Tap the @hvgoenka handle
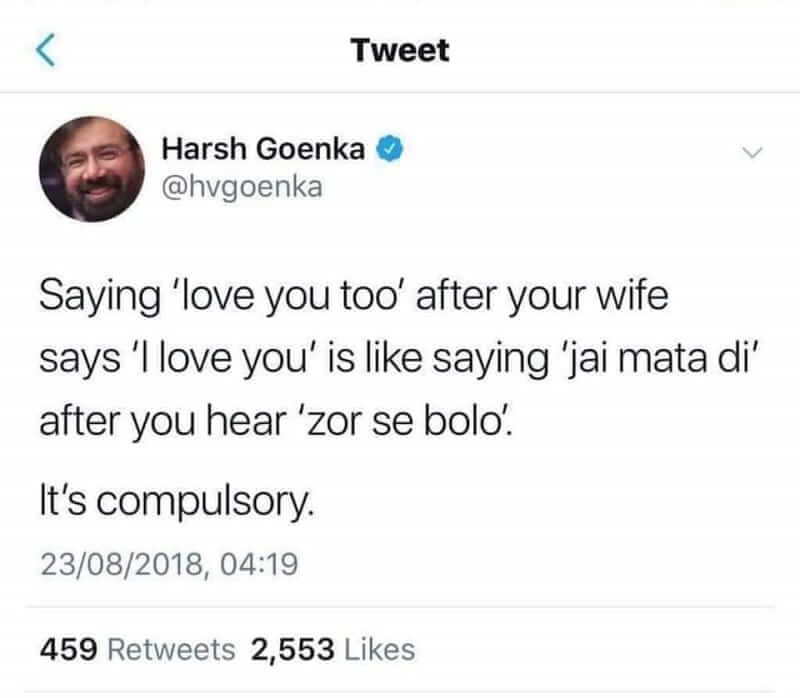The image size is (800, 698). point(242,188)
